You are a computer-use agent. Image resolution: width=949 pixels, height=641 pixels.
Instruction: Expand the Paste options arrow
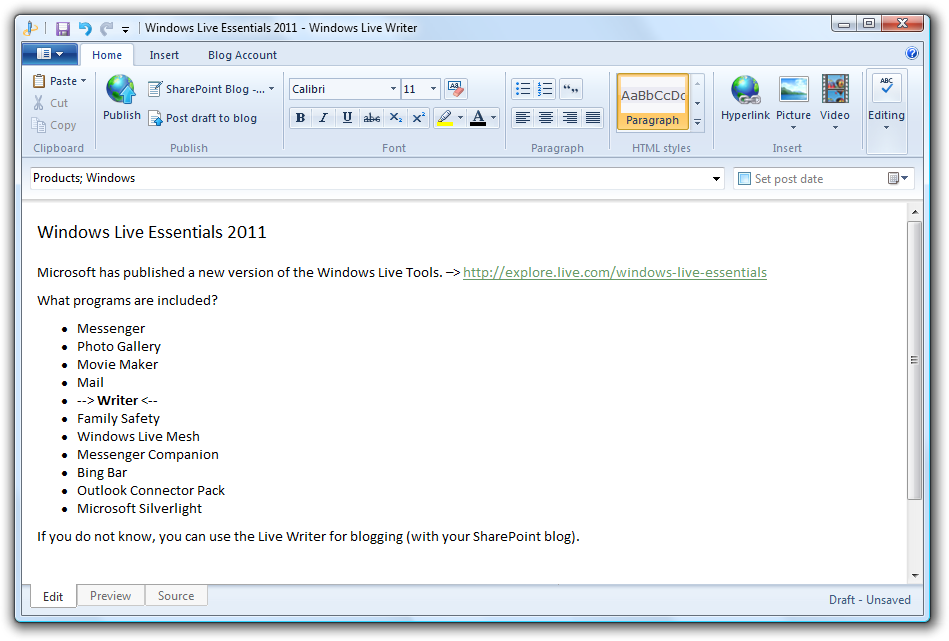(x=84, y=81)
